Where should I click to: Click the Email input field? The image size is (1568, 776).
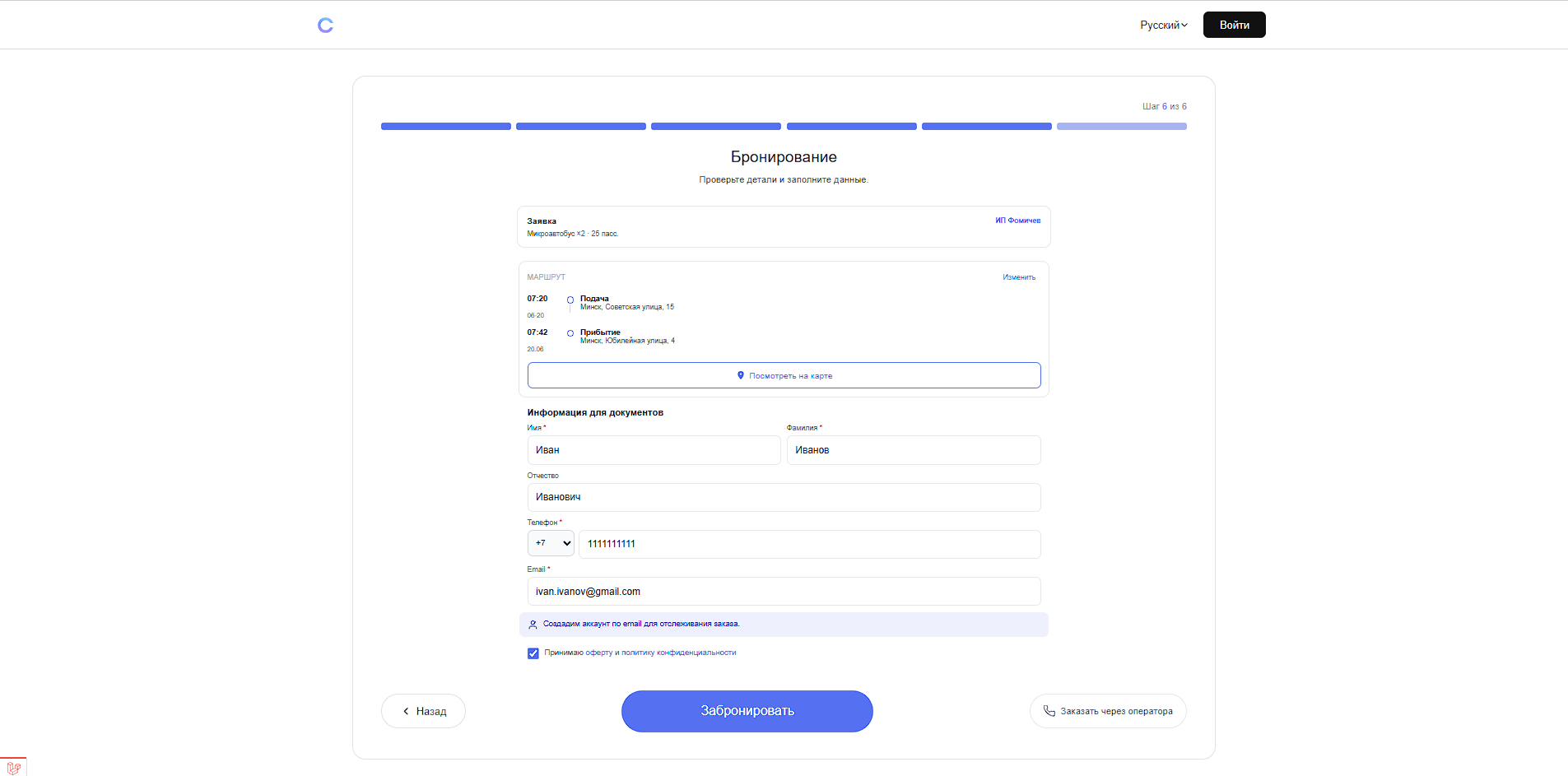coord(784,591)
